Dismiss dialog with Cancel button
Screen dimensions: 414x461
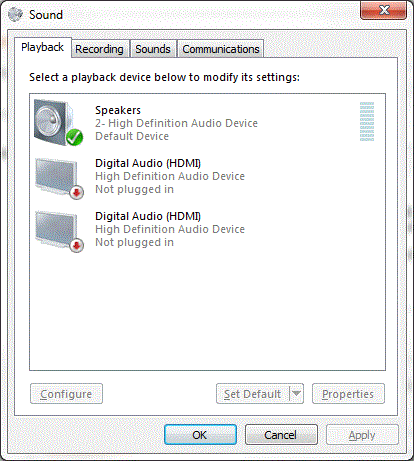[x=281, y=435]
